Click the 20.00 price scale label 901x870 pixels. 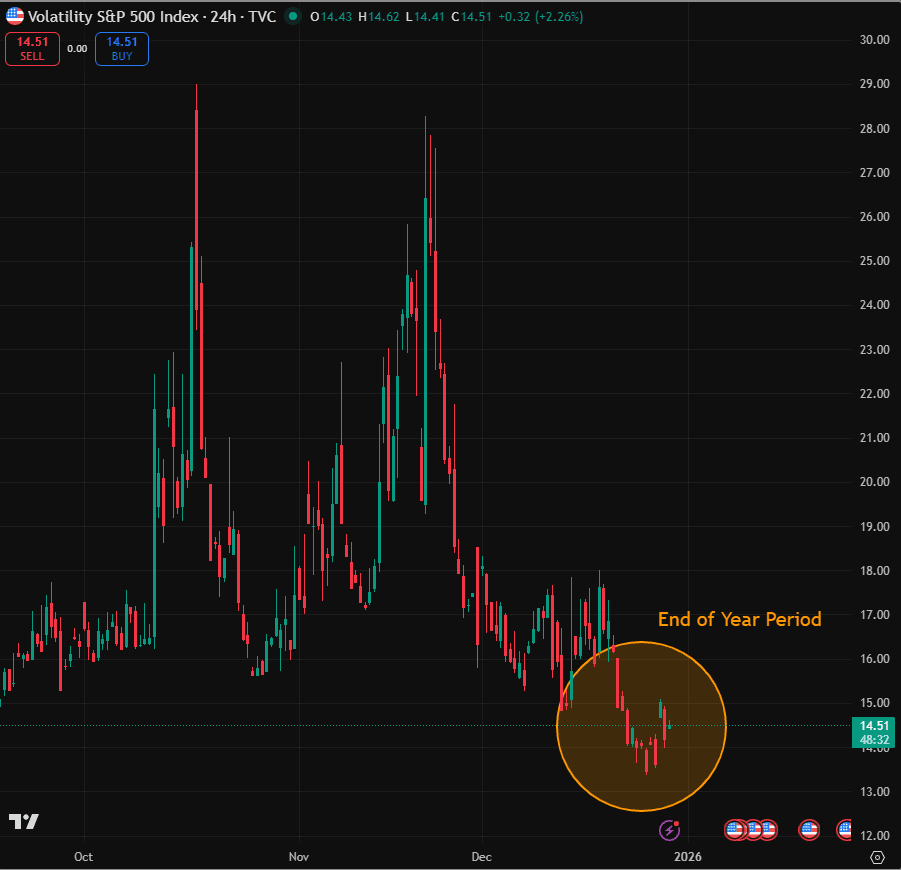coord(875,482)
